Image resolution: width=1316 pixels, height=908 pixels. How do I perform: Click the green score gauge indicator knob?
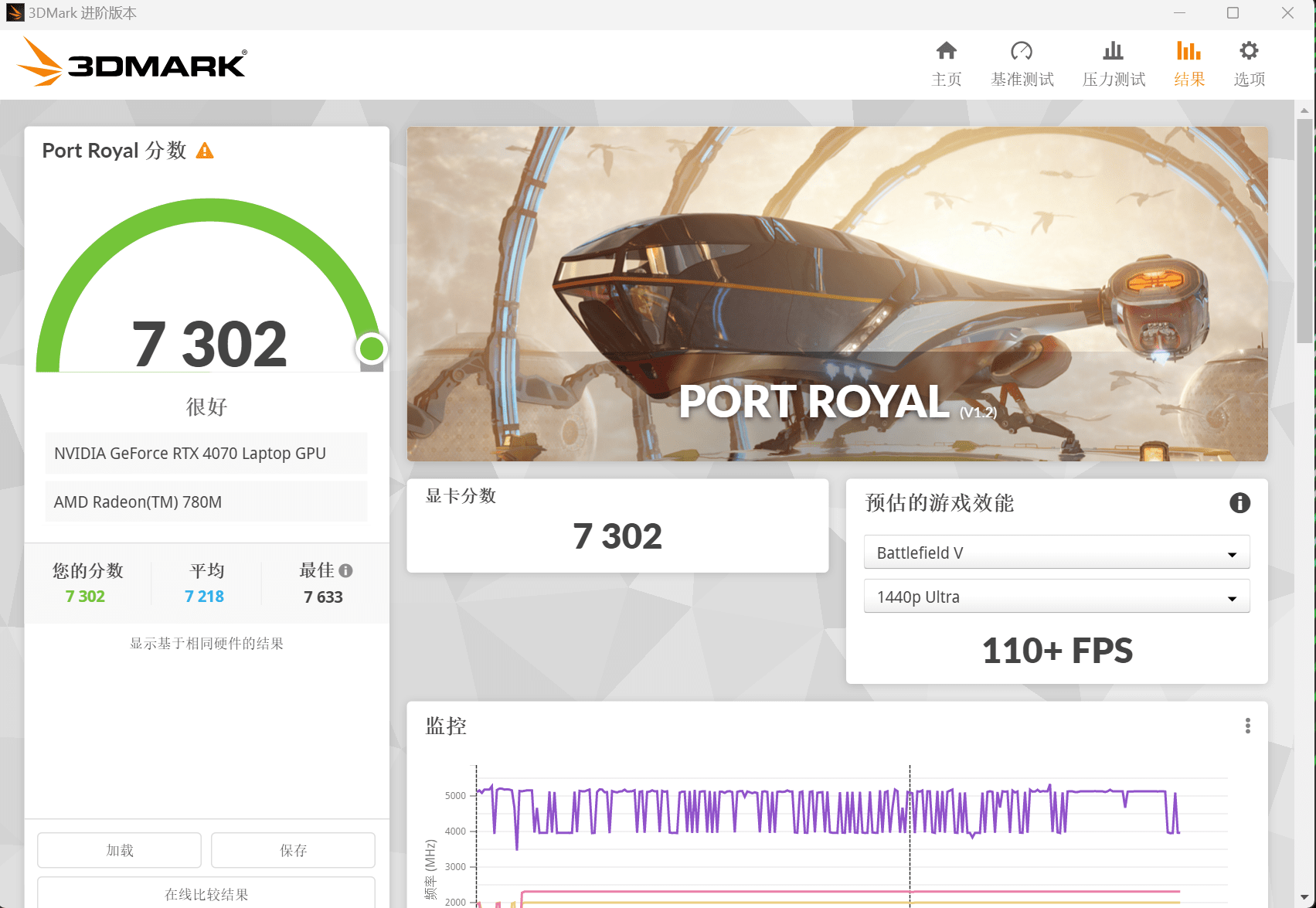coord(372,349)
